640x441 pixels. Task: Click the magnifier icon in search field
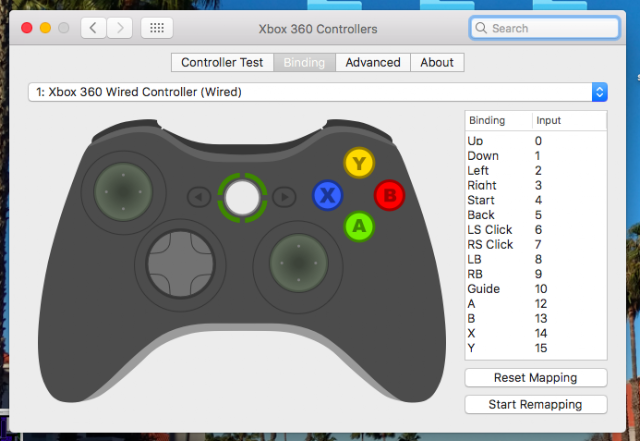click(x=481, y=28)
